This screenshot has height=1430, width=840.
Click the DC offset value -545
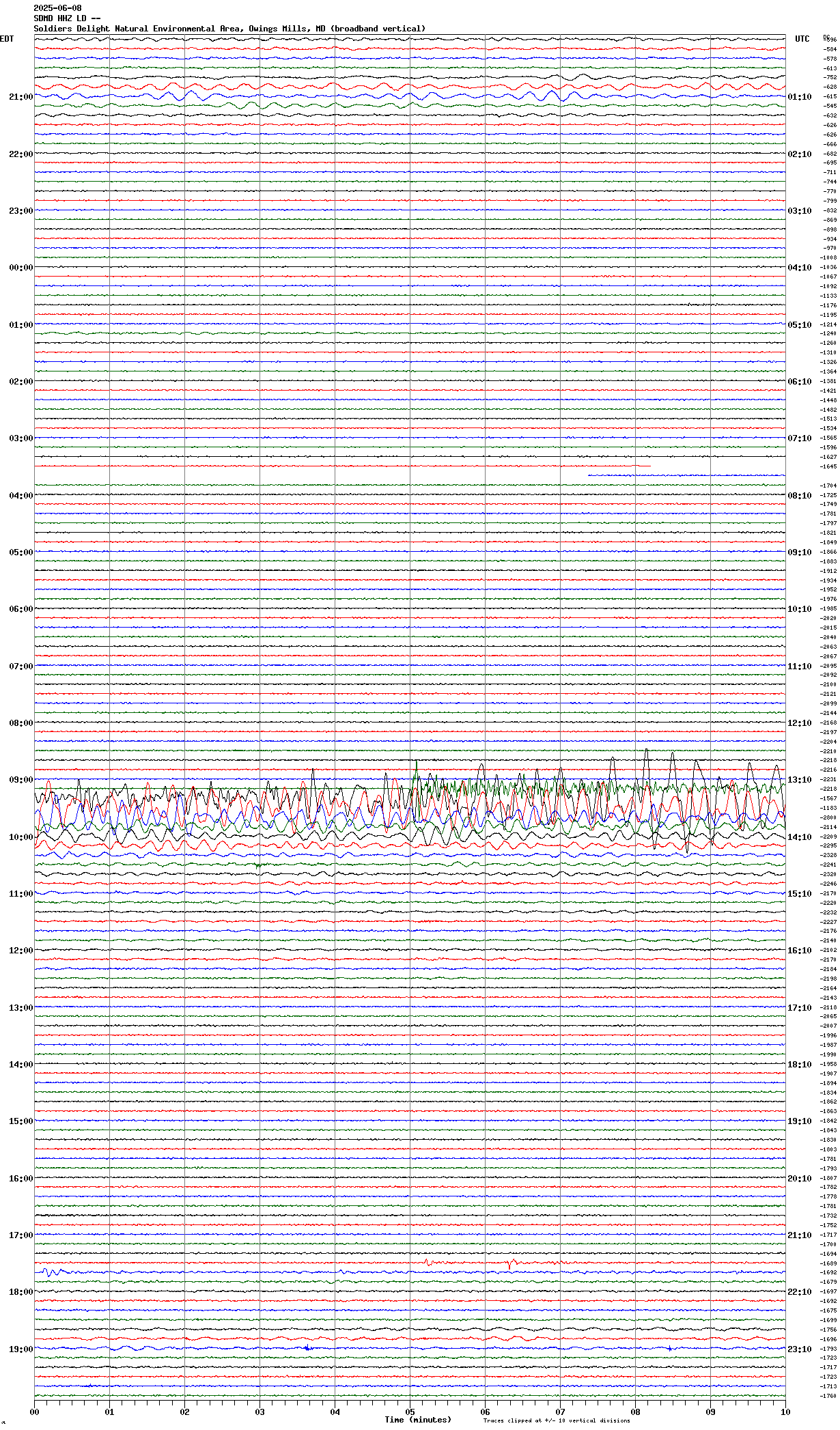830,106
